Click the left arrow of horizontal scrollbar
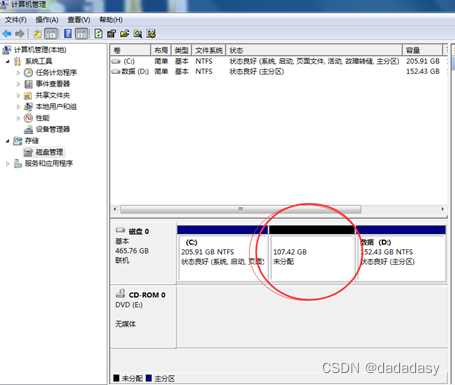 [x=115, y=209]
